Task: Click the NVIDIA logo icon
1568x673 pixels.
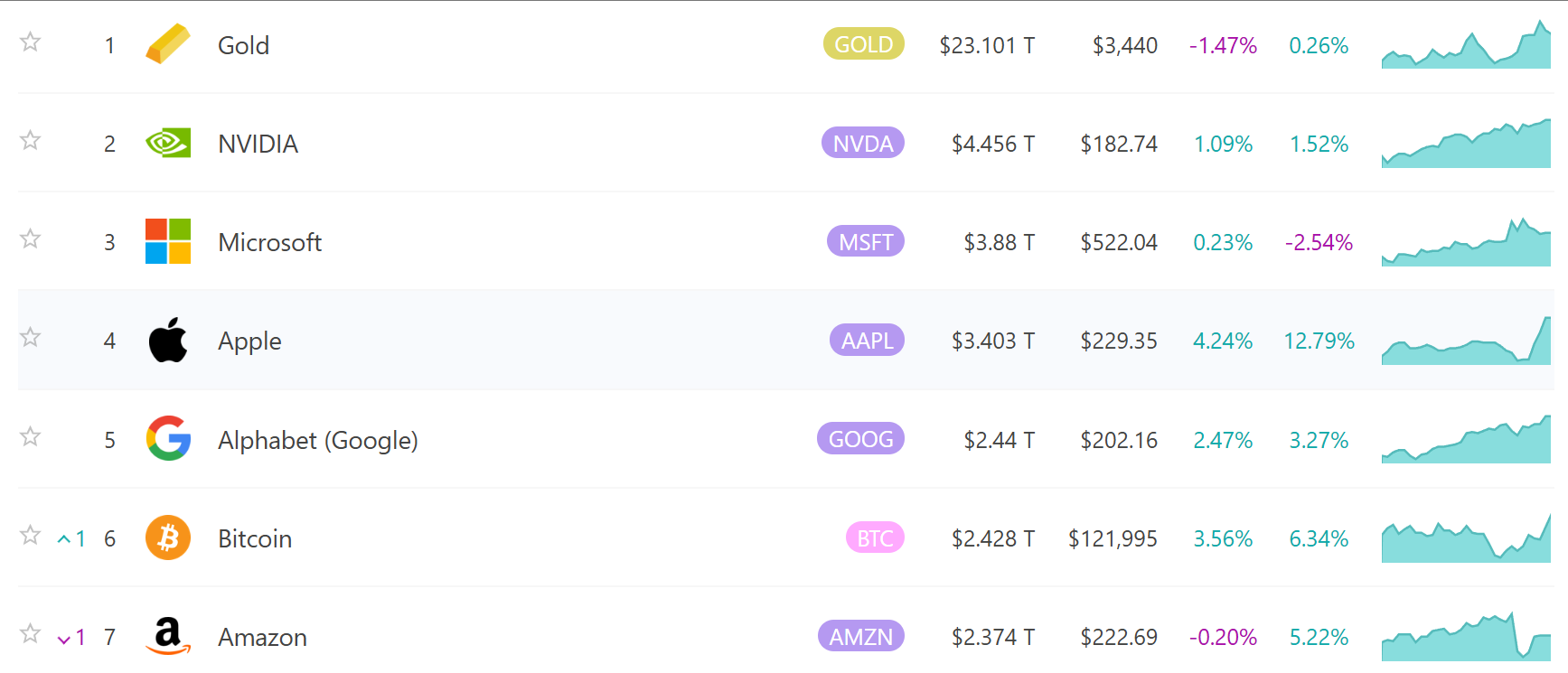Action: point(168,143)
